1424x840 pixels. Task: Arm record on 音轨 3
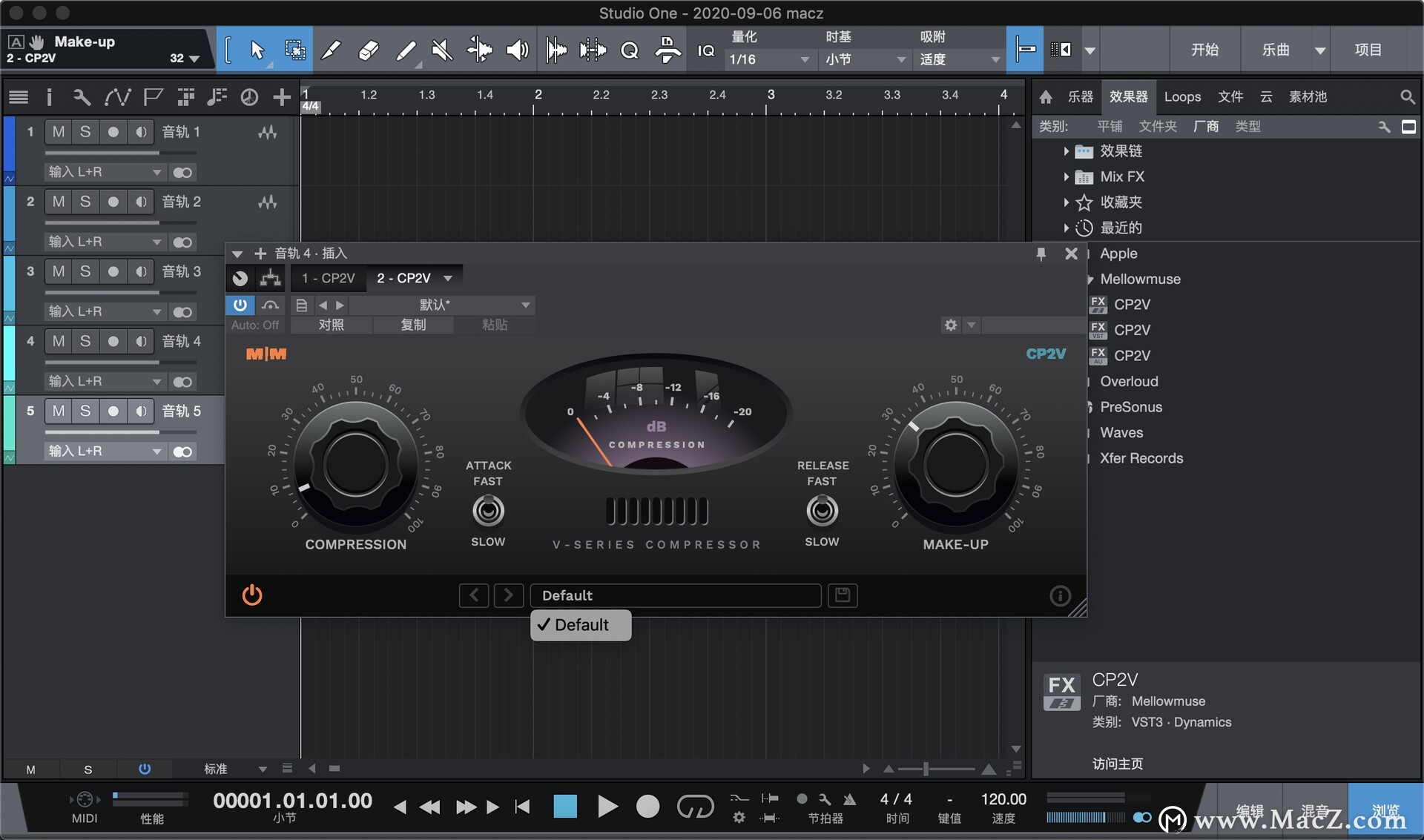[x=113, y=271]
